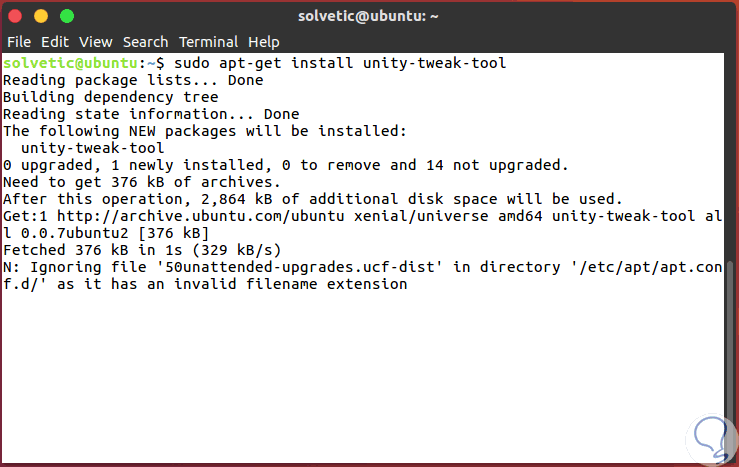The image size is (739, 467).
Task: Click the solvetic@ubuntu title bar text
Action: [x=369, y=16]
